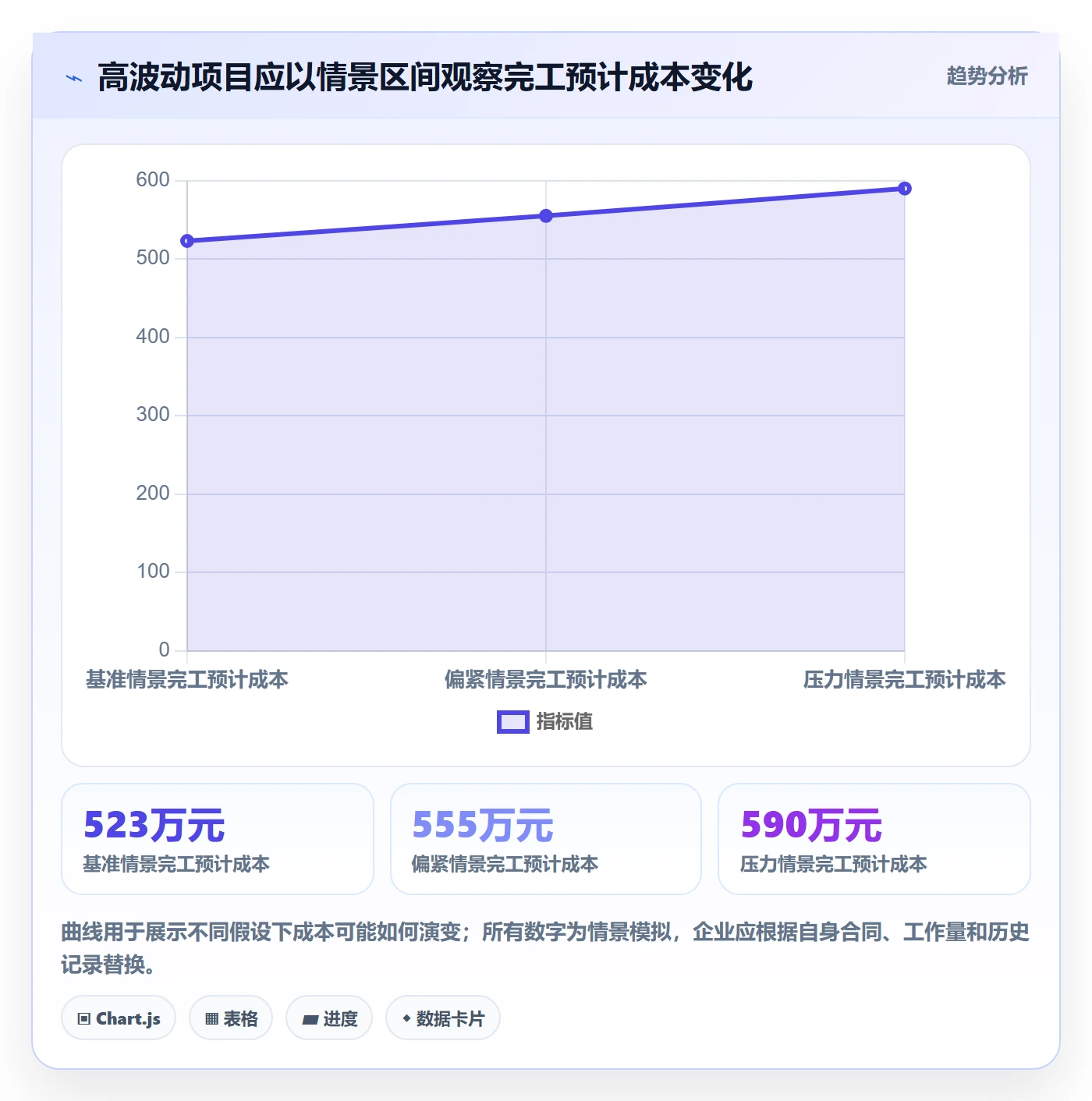The width and height of the screenshot is (1092, 1101).
Task: Click the 数据卡片 tag chip
Action: pyautogui.click(x=443, y=1018)
